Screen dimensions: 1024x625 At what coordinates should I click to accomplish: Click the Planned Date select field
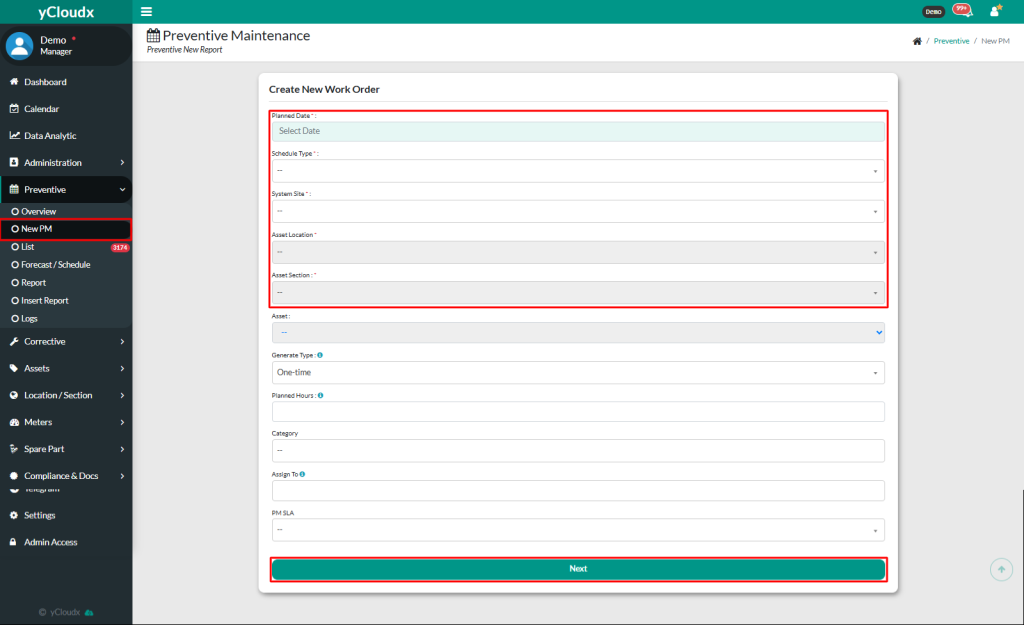pyautogui.click(x=578, y=131)
